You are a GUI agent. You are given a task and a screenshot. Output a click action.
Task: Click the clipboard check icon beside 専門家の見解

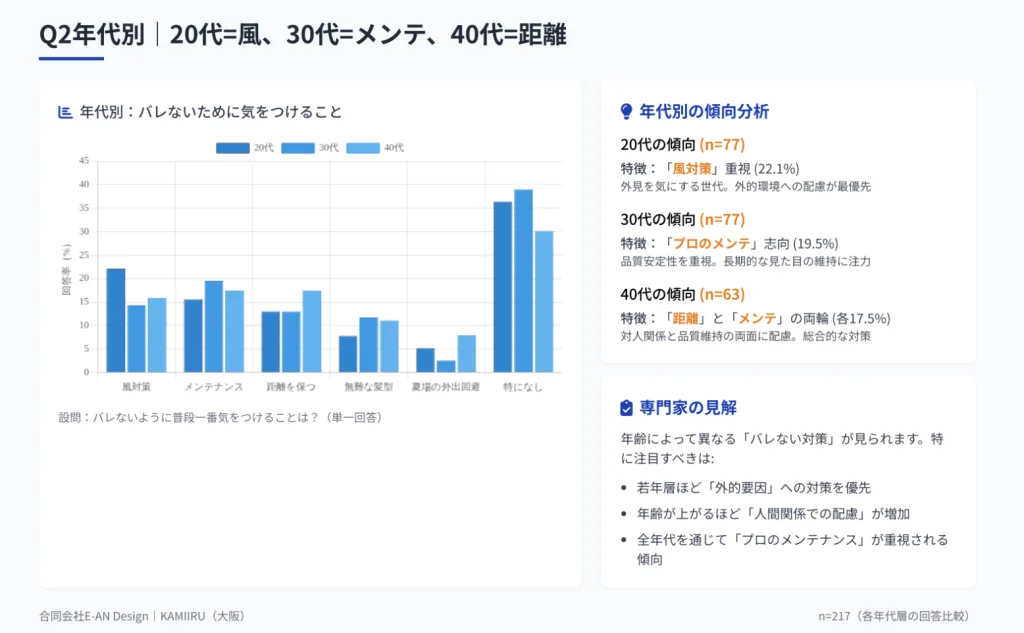pyautogui.click(x=627, y=408)
